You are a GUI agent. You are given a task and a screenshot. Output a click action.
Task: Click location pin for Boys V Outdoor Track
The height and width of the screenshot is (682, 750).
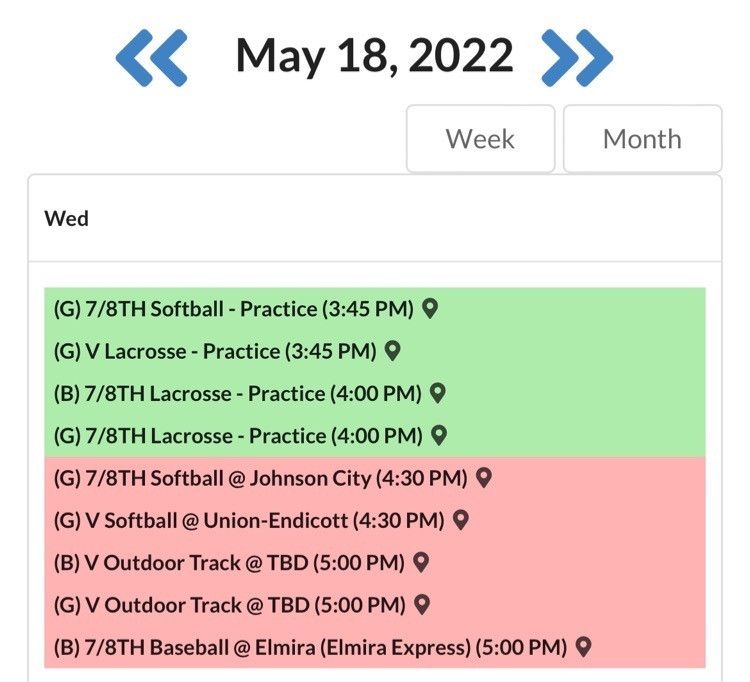(421, 563)
